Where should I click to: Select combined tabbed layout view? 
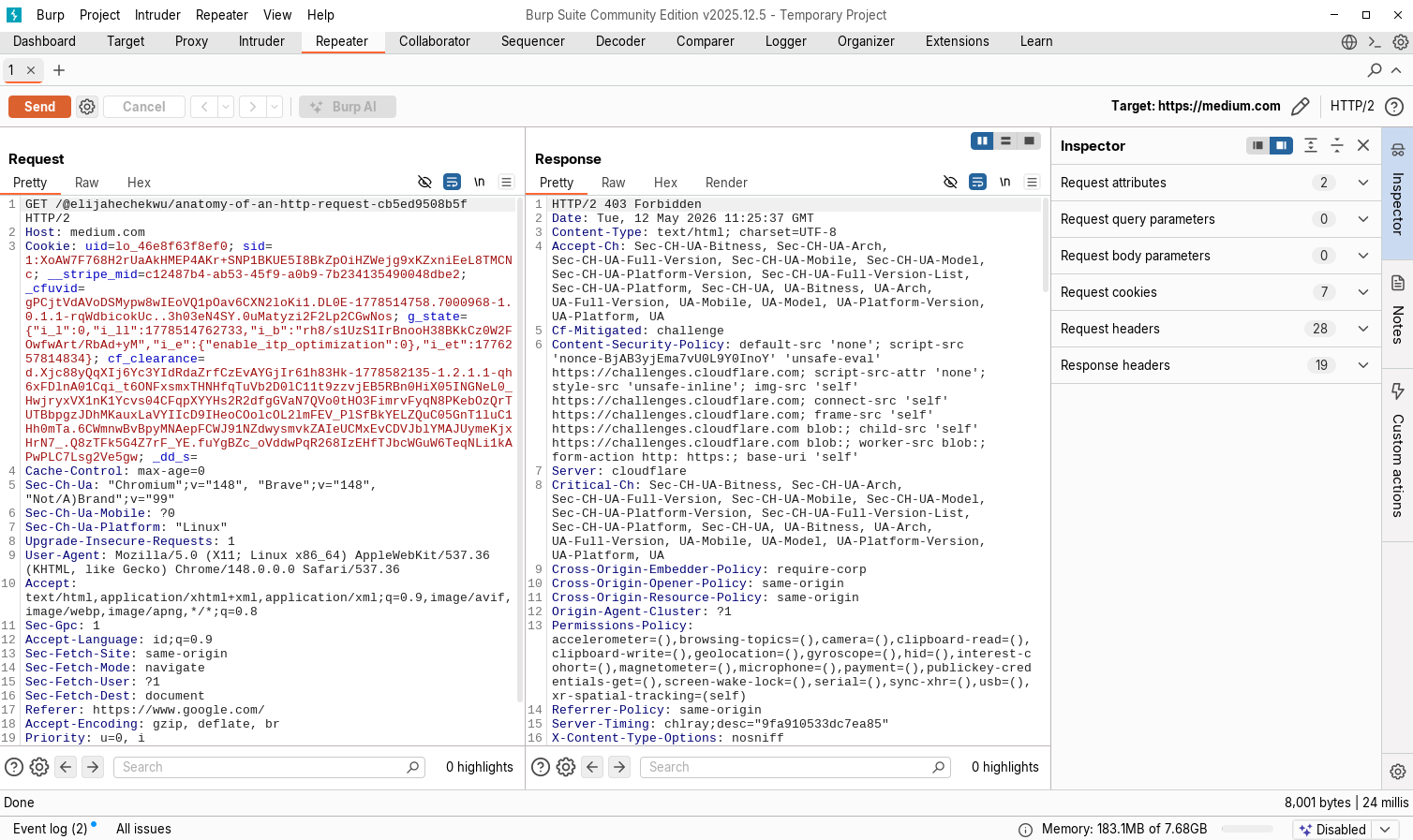(x=1029, y=140)
